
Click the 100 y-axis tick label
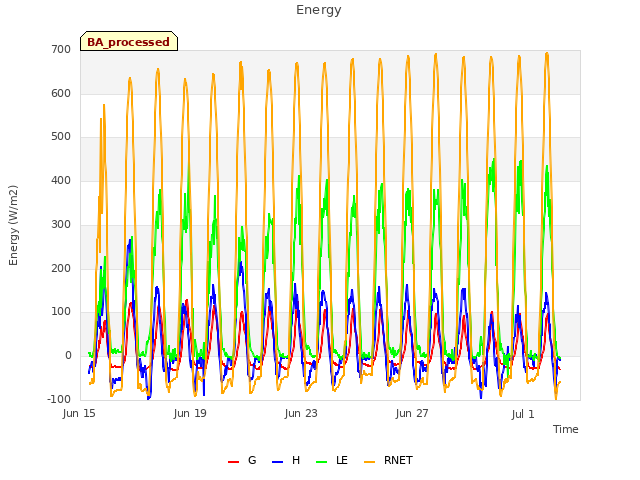[61, 312]
